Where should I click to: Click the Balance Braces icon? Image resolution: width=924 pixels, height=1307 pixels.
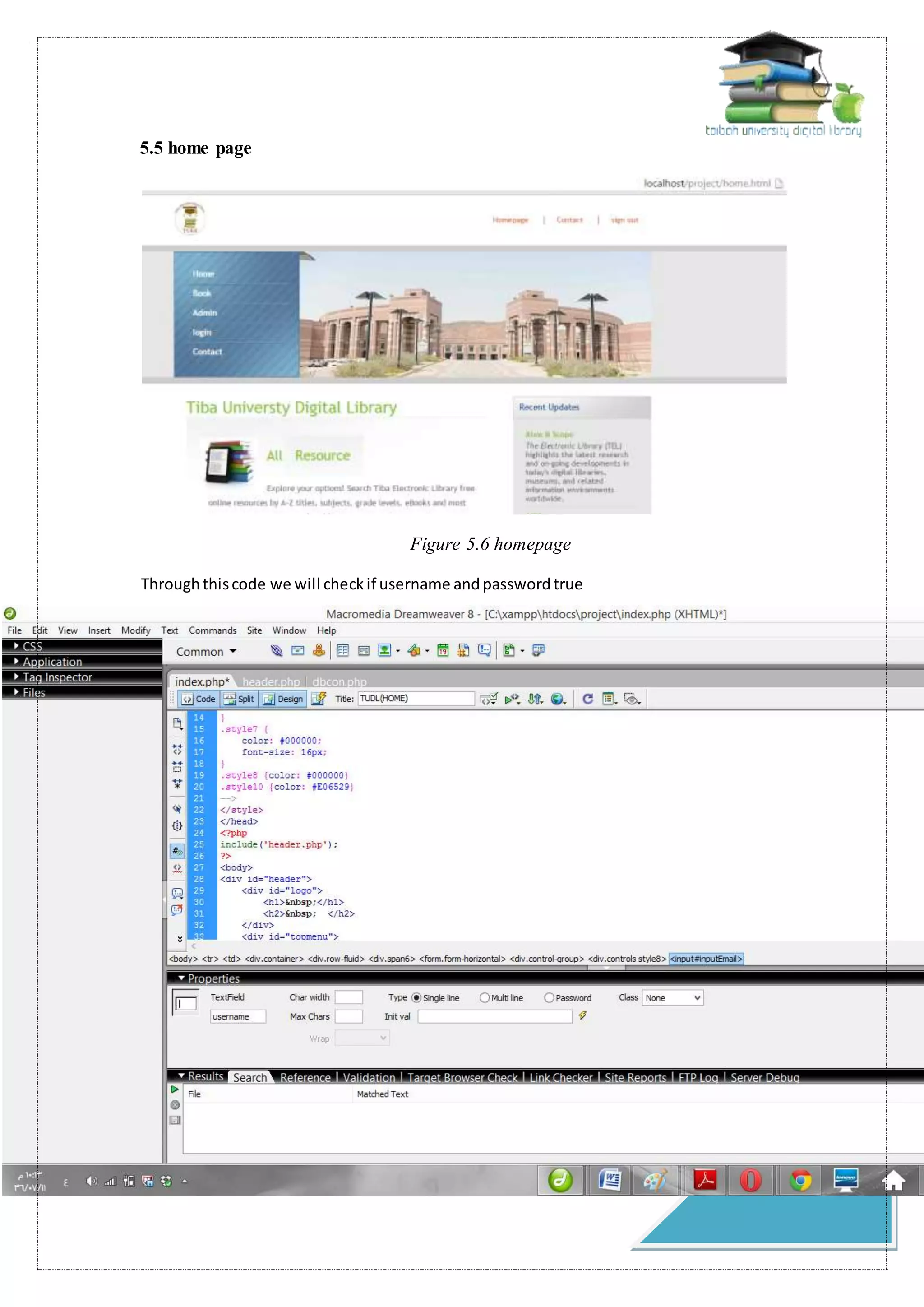point(177,825)
